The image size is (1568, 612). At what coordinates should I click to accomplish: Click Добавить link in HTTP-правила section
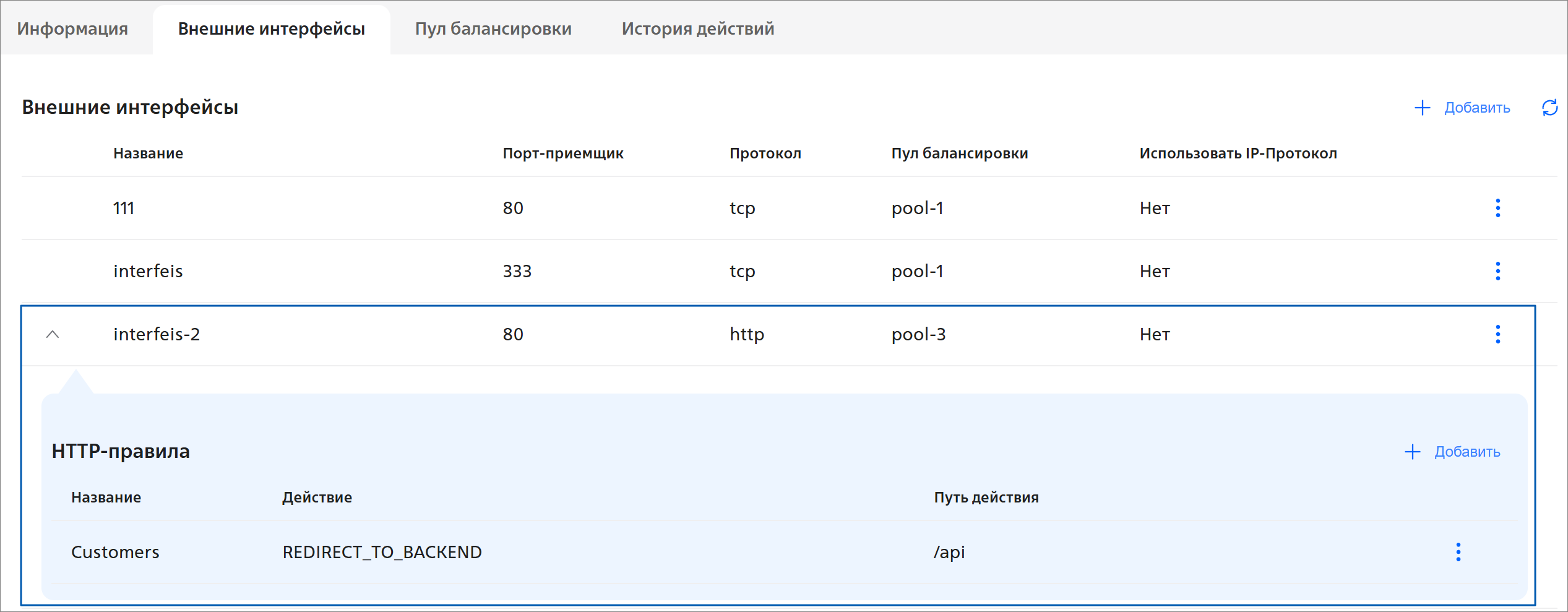click(1467, 452)
